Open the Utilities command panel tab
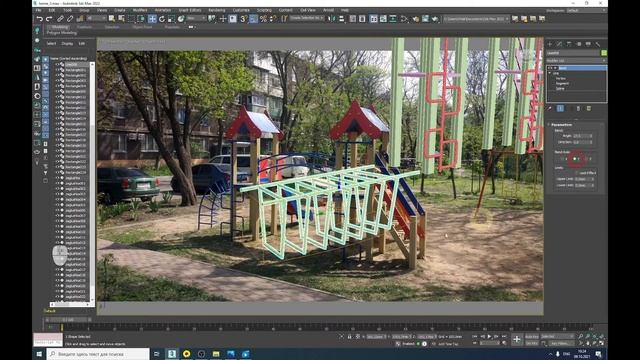Viewport: 640px width, 360px height. (x=598, y=44)
